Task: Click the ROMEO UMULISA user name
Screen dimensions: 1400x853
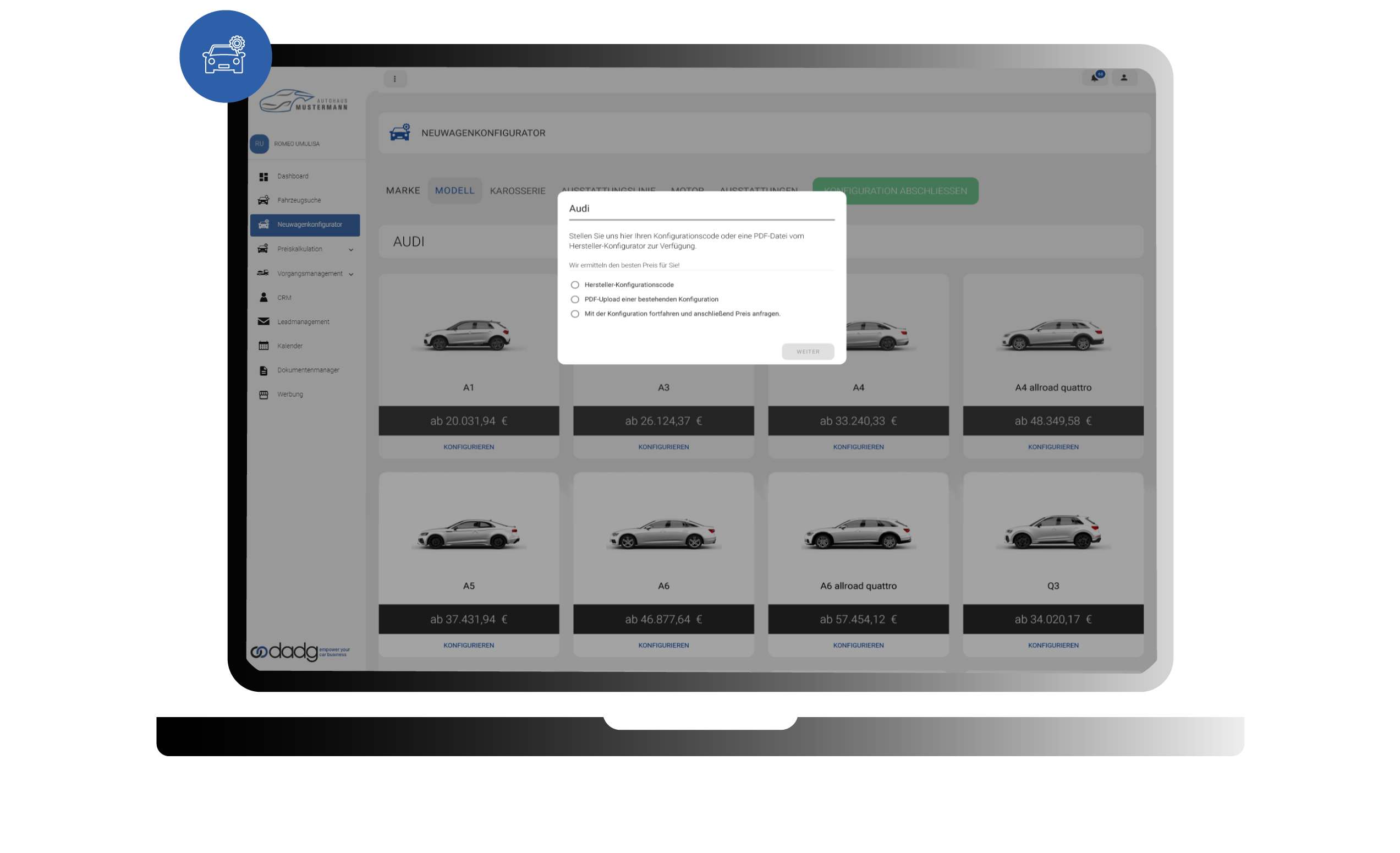Action: (297, 144)
